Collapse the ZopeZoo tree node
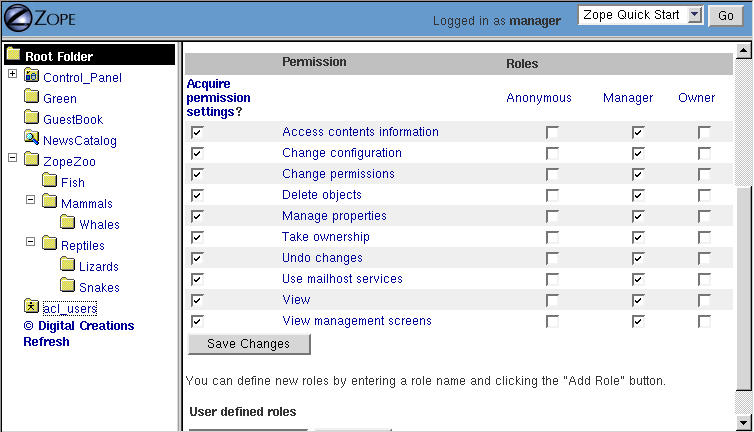754x432 pixels. click(12, 159)
